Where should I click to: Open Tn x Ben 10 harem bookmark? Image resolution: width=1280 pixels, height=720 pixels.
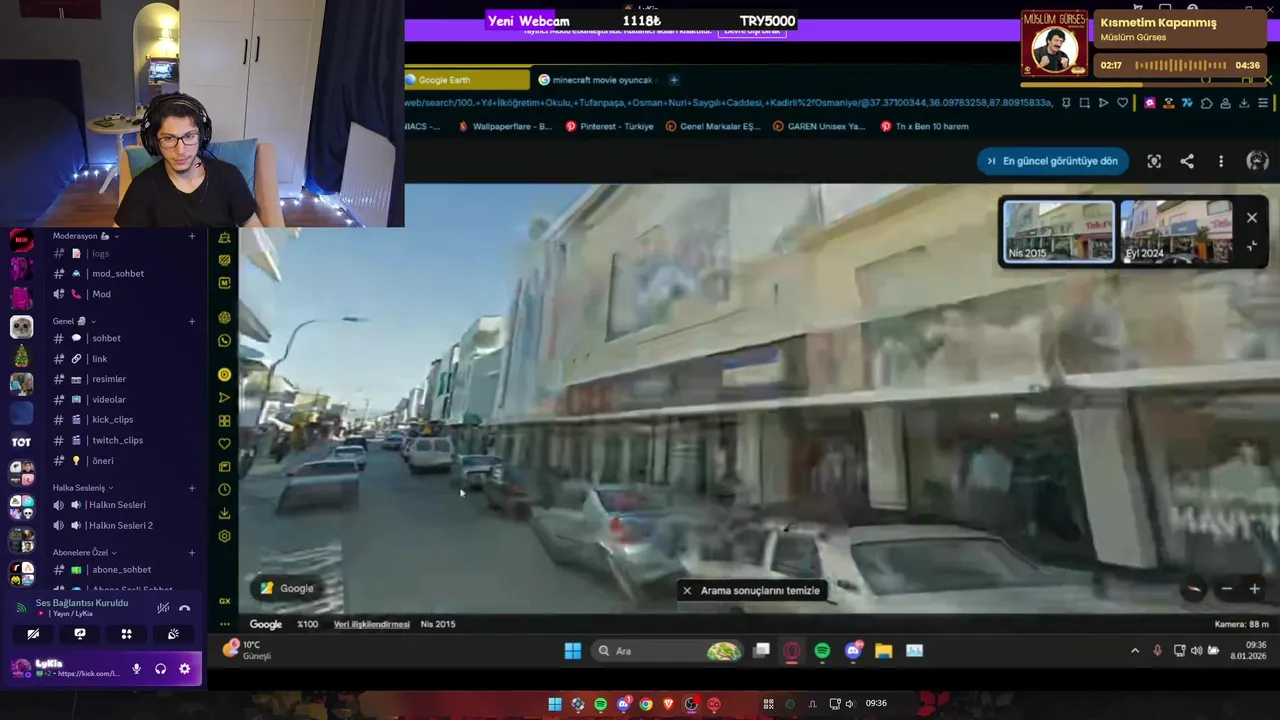click(925, 126)
